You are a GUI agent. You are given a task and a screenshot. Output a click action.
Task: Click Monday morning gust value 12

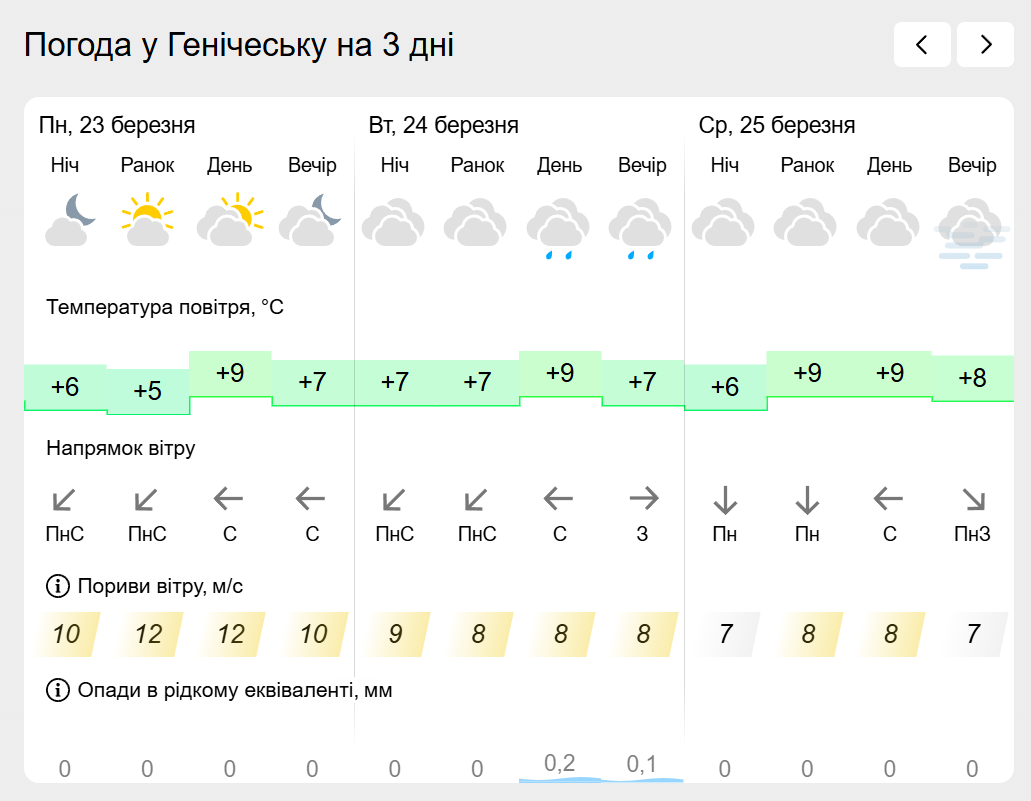click(x=148, y=634)
